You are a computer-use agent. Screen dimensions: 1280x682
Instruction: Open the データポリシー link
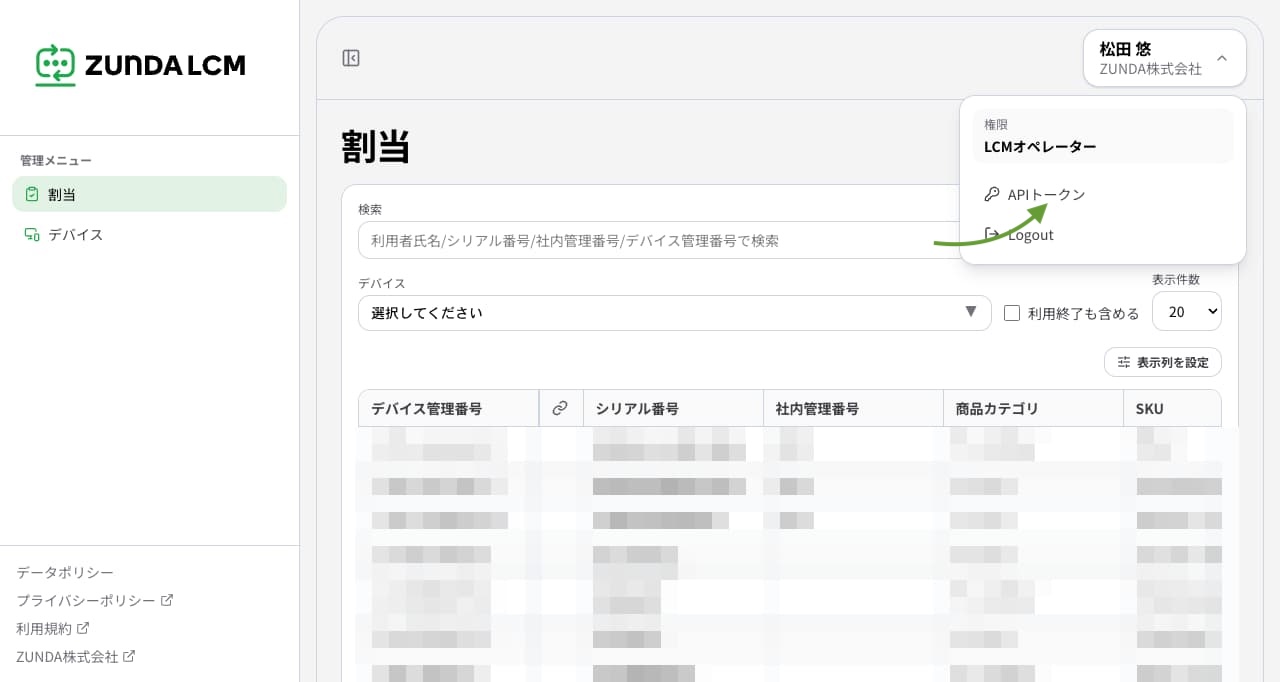click(x=65, y=572)
